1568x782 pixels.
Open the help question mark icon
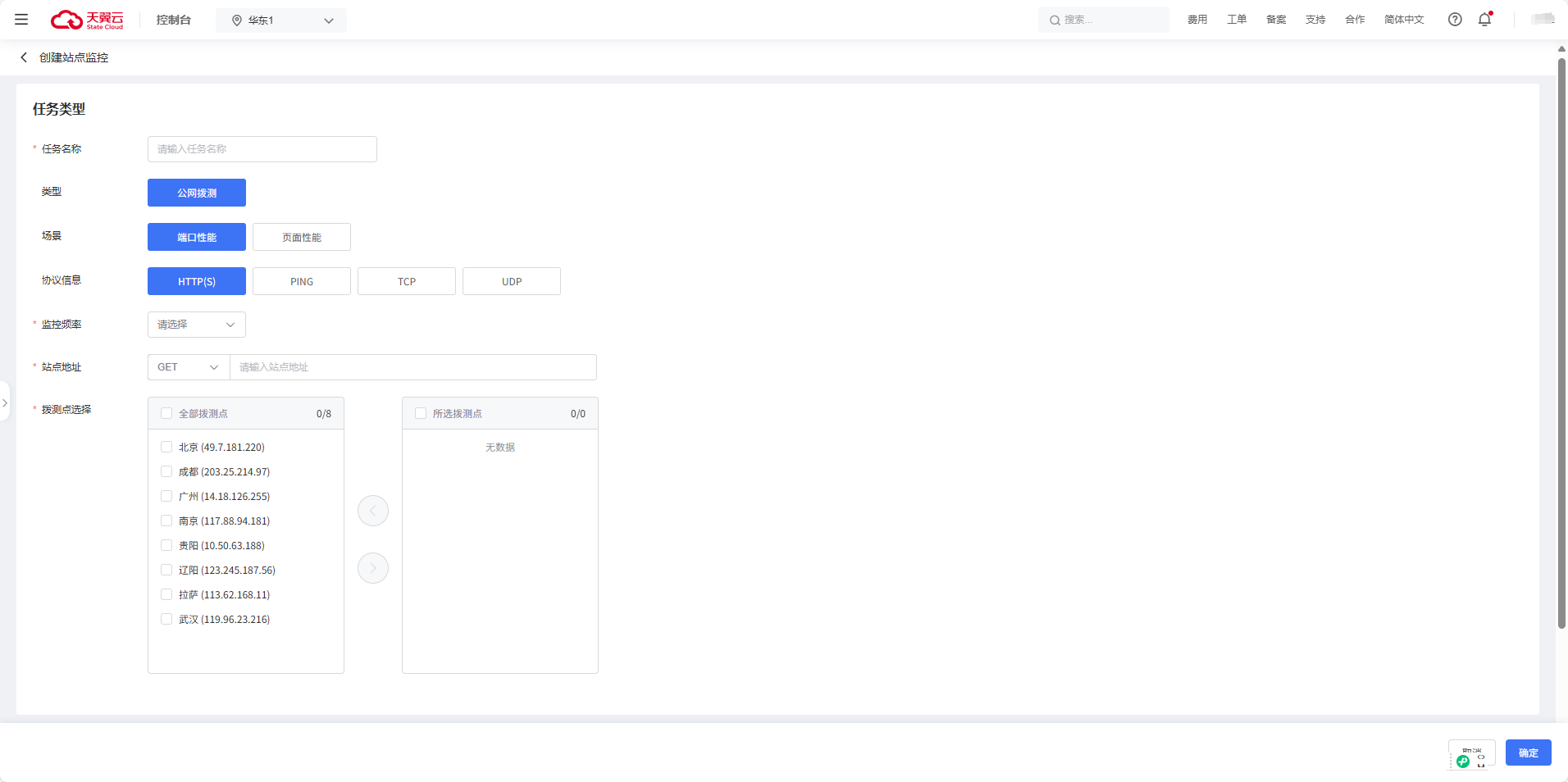[x=1455, y=20]
